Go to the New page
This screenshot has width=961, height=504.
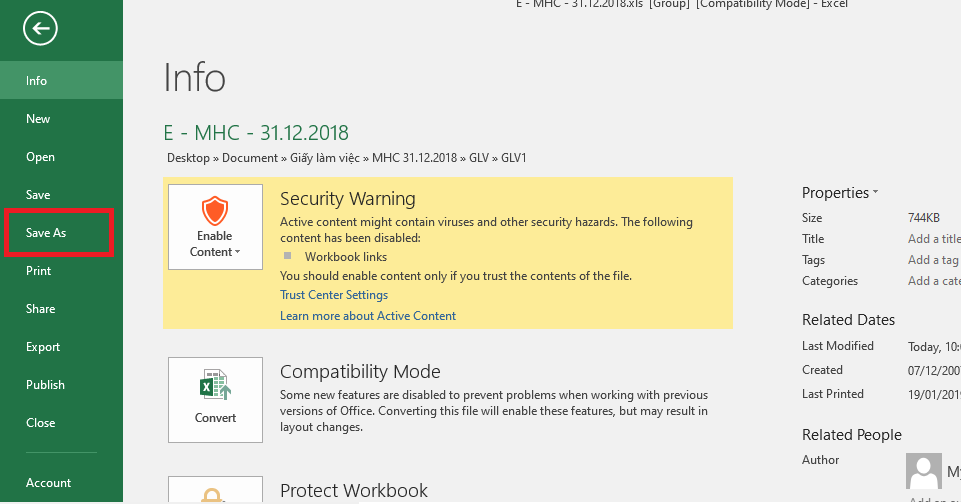[x=38, y=119]
